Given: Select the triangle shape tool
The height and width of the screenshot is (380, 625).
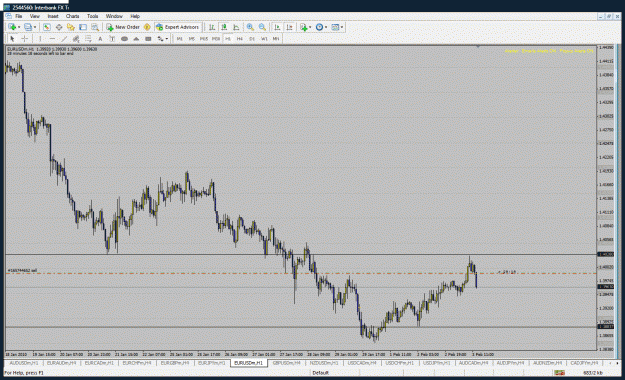Looking at the screenshot, I should 136,39.
